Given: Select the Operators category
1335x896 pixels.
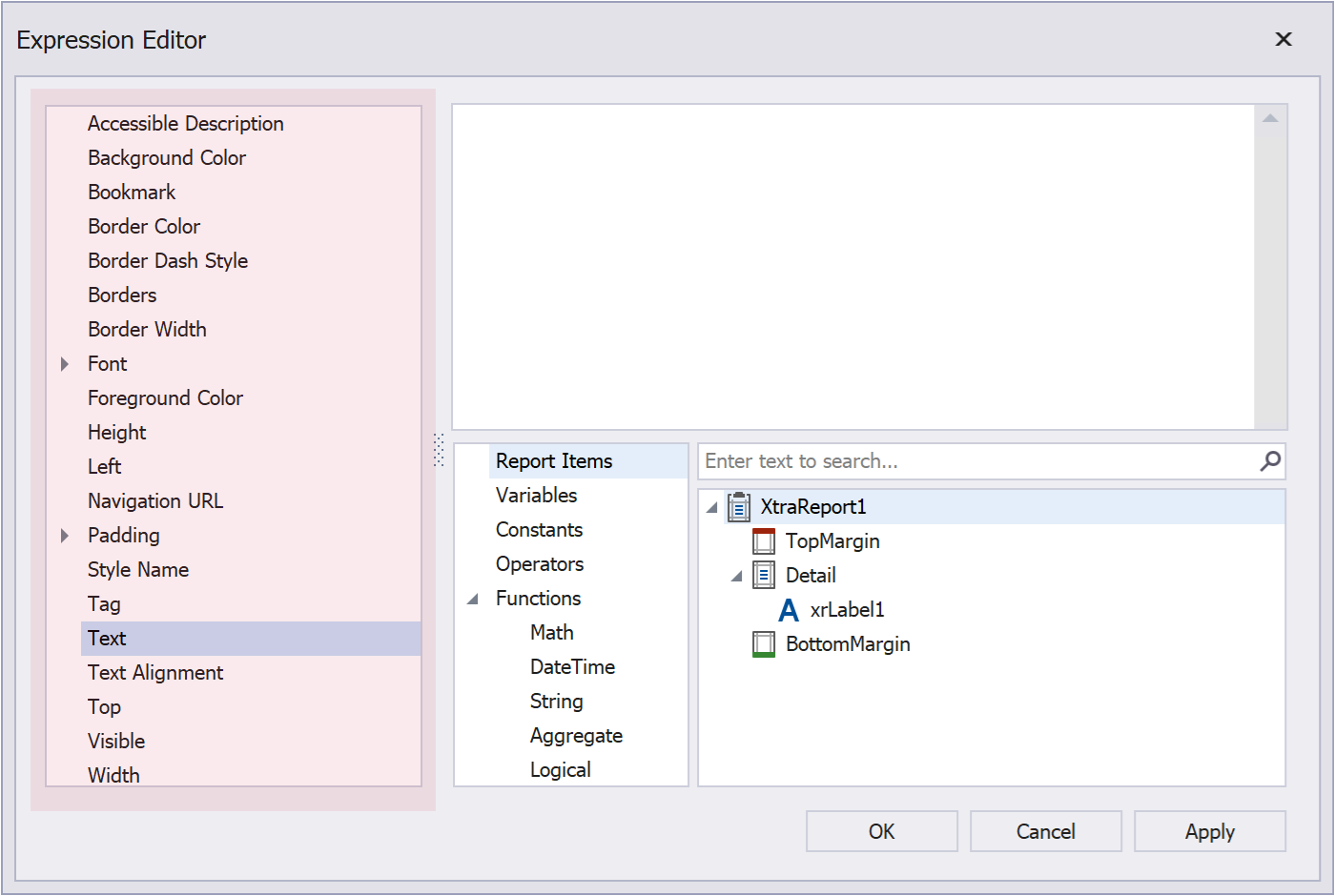Looking at the screenshot, I should pos(540,563).
